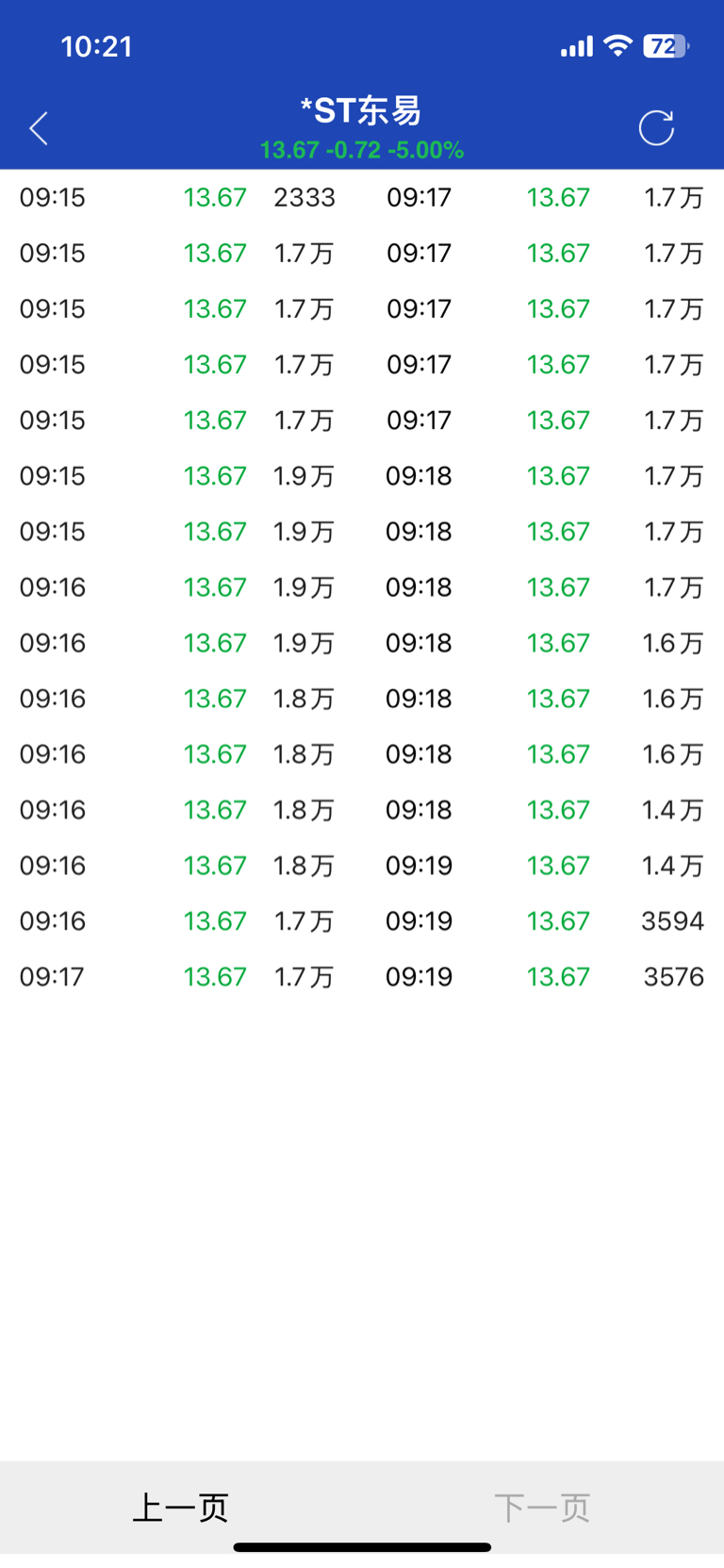This screenshot has height=1568, width=724.
Task: Tap the battery level indicator
Action: click(x=666, y=46)
